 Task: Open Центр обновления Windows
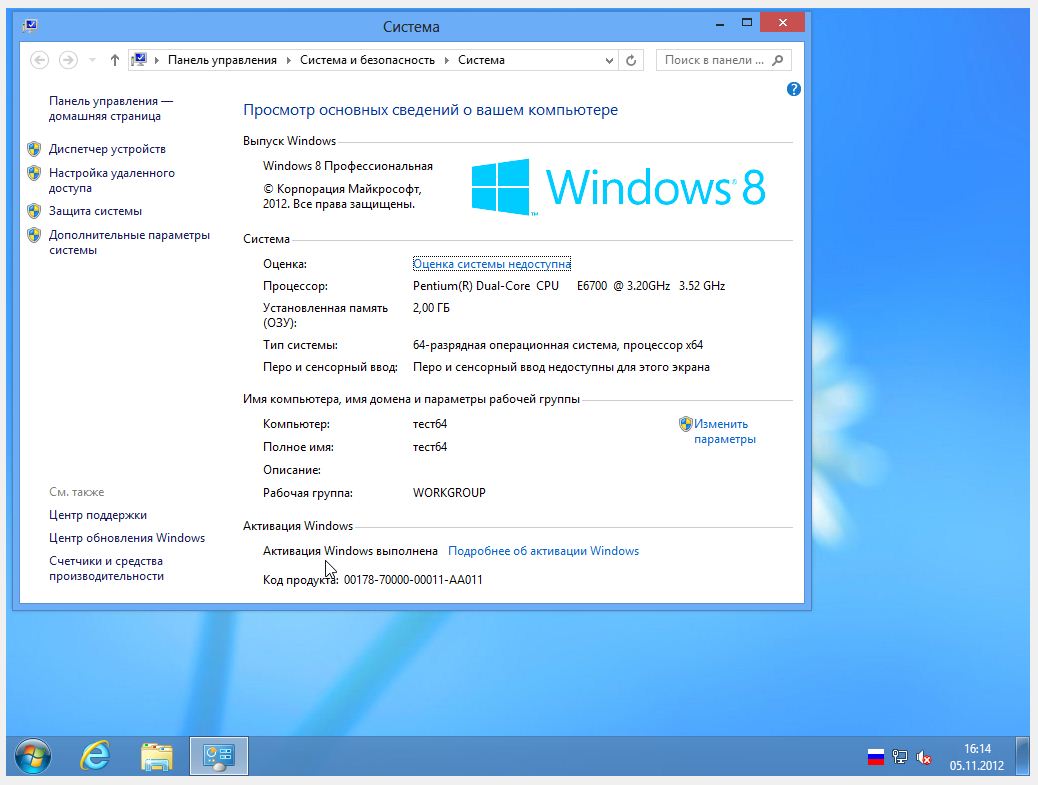127,538
